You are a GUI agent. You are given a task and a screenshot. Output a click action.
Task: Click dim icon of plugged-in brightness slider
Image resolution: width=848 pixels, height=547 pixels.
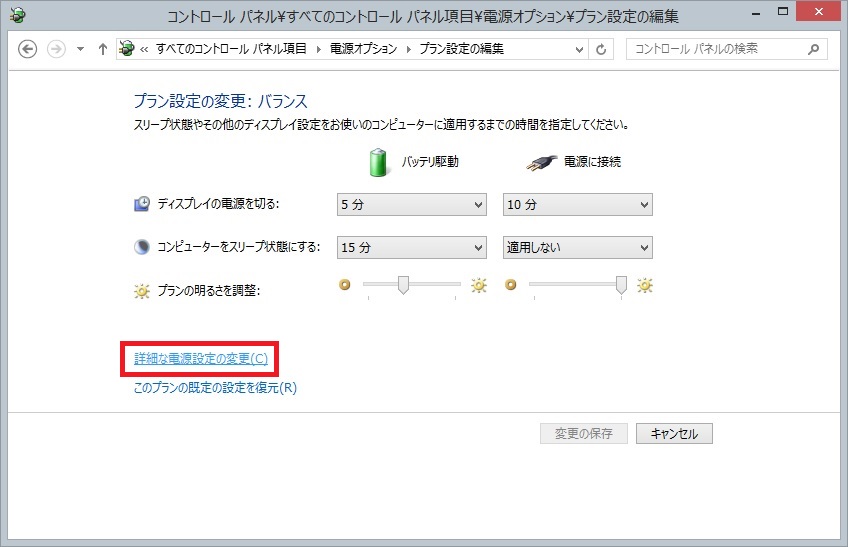(x=511, y=284)
